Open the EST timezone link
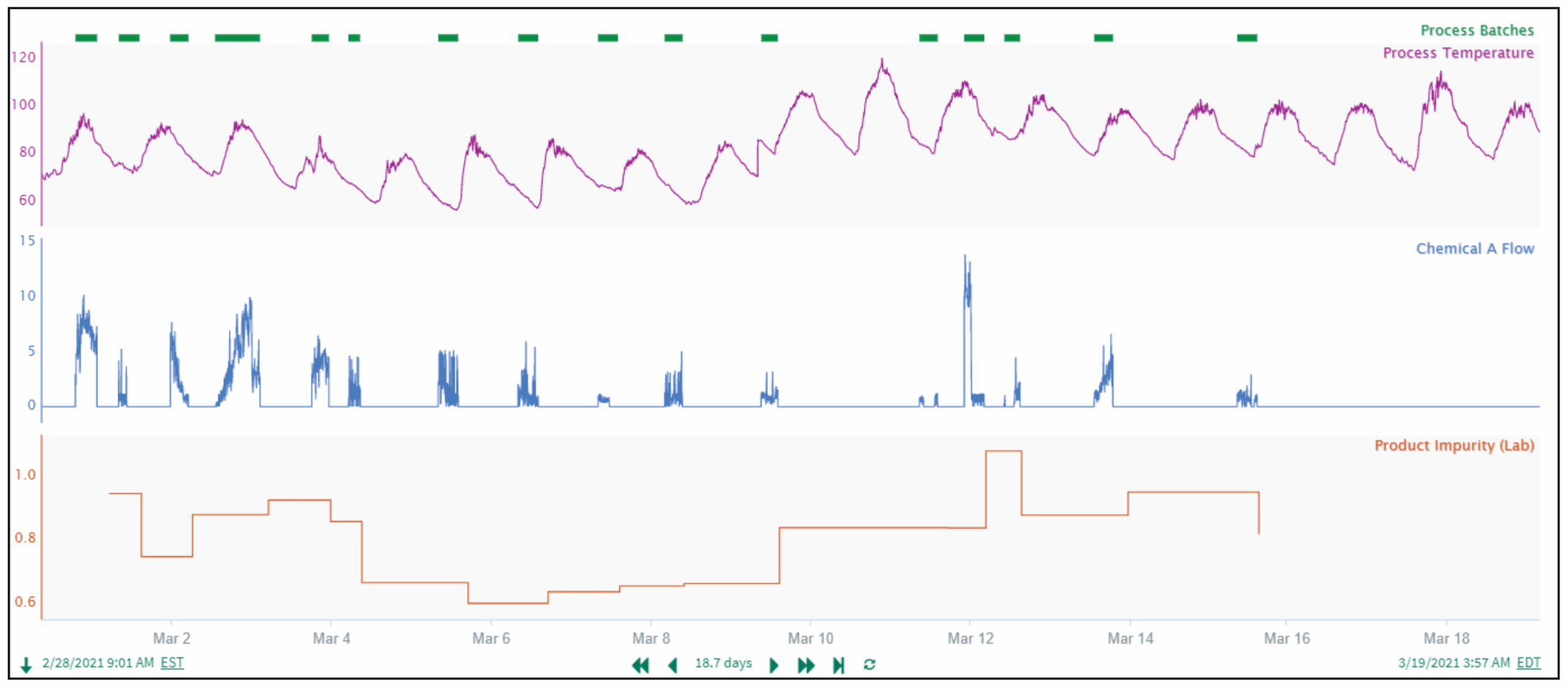The width and height of the screenshot is (1568, 690). coord(172,662)
